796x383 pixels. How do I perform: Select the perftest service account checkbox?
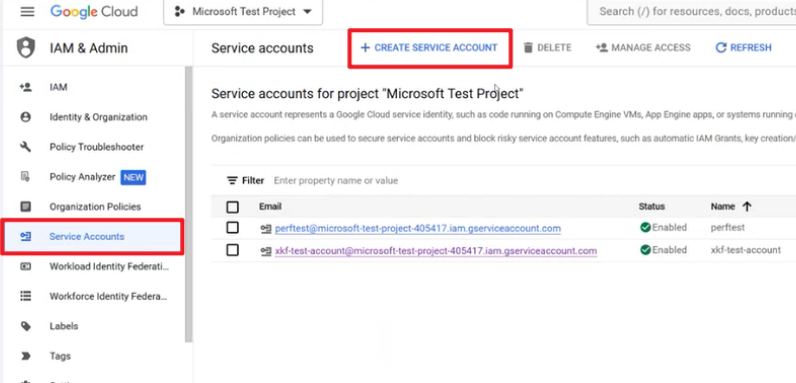pyautogui.click(x=233, y=228)
